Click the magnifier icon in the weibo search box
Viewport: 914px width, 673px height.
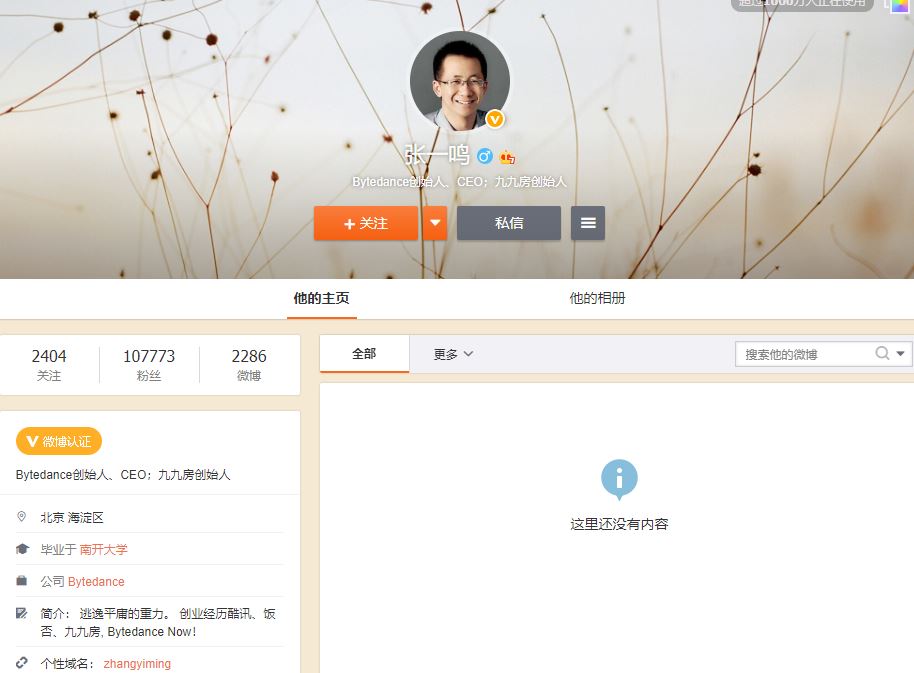[x=880, y=353]
